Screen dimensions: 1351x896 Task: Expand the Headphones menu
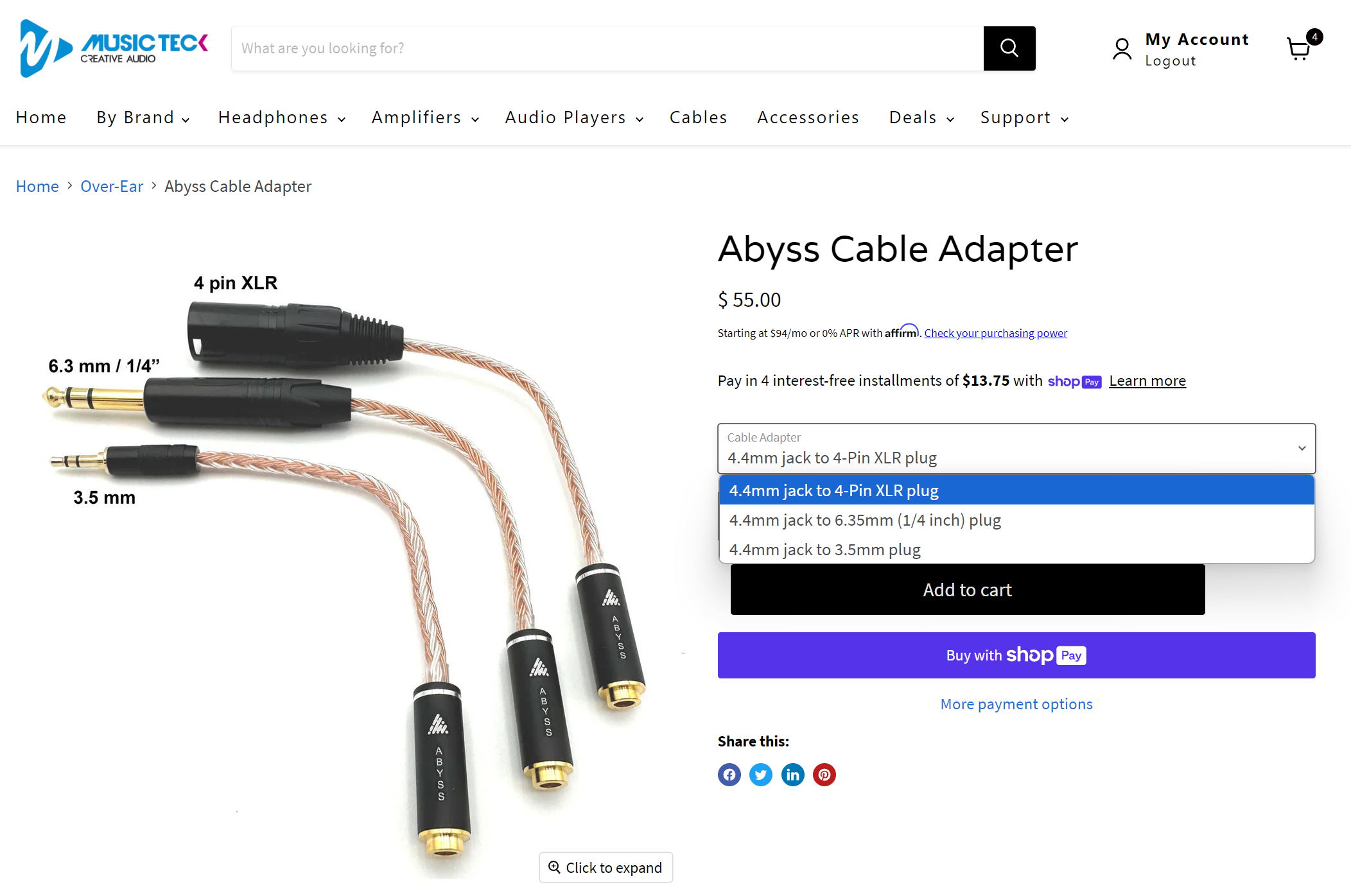pos(282,117)
